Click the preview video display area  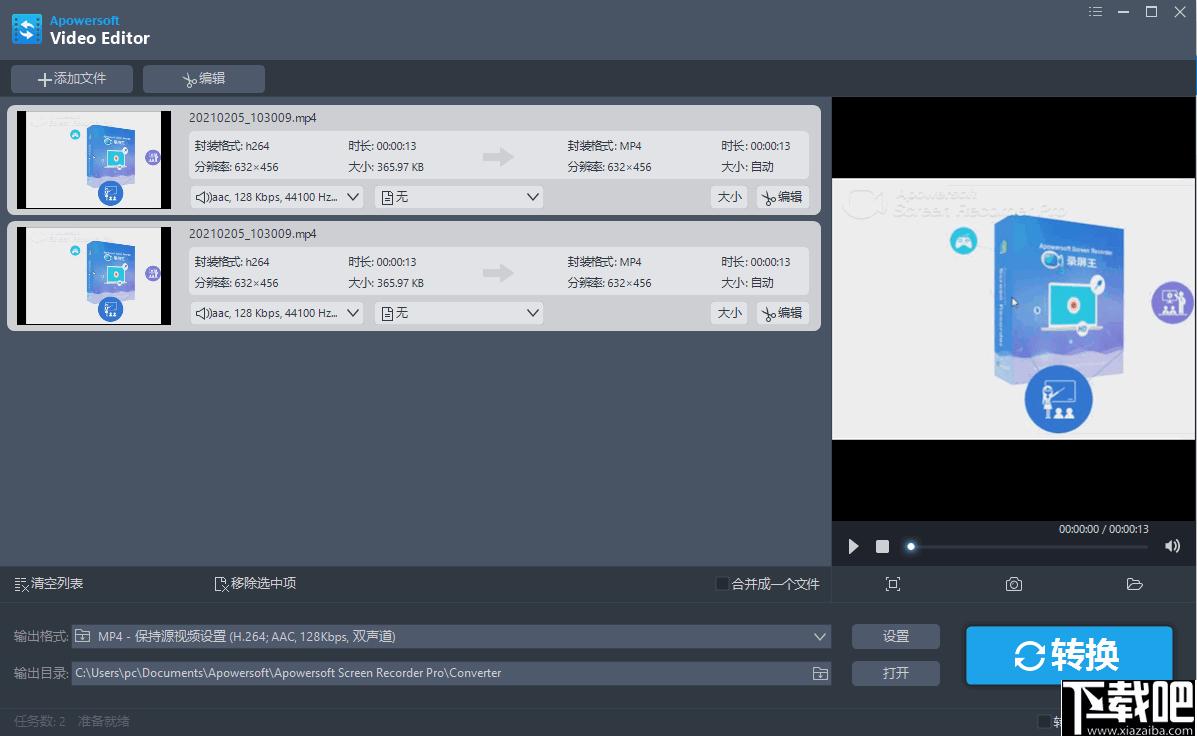coord(1014,308)
